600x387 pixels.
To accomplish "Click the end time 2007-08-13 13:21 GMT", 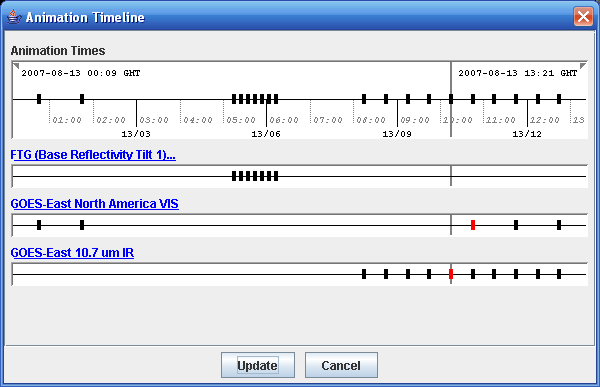I will click(517, 73).
